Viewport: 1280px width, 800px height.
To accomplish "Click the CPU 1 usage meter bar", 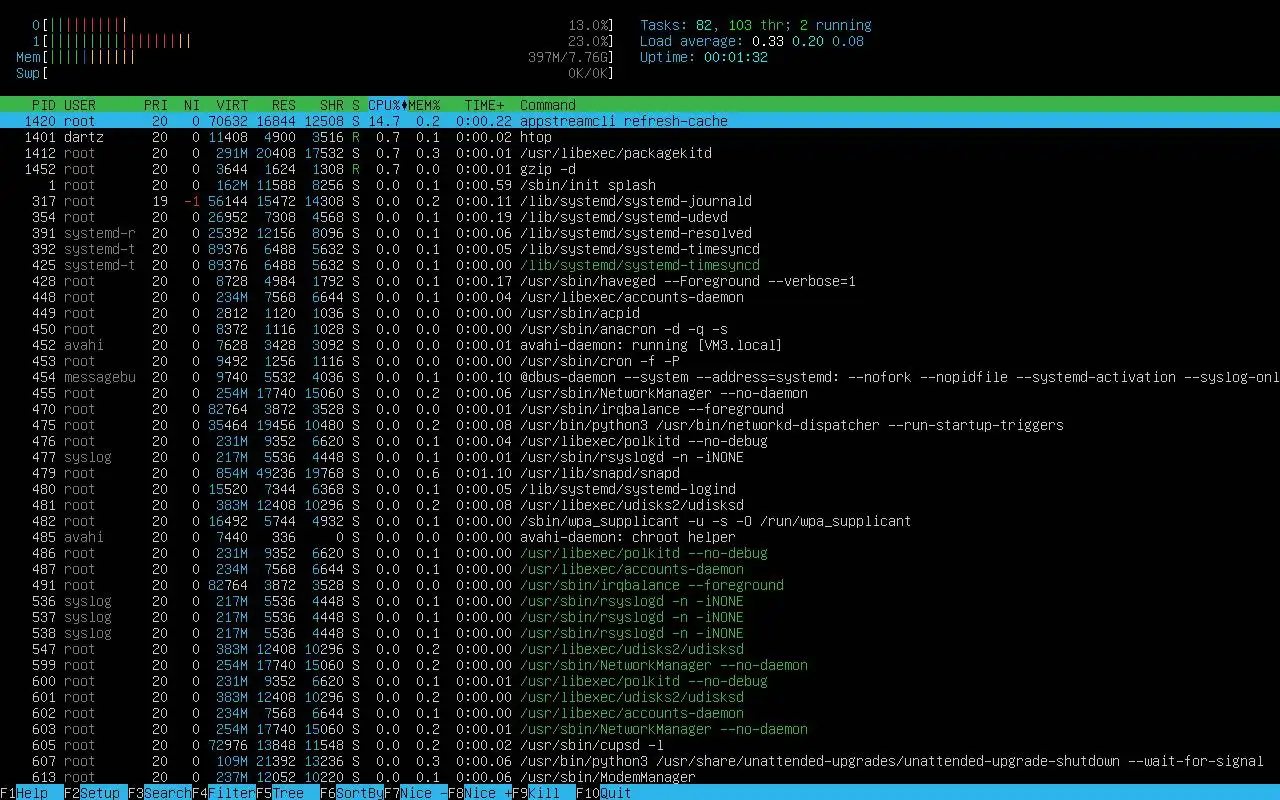I will [x=324, y=41].
